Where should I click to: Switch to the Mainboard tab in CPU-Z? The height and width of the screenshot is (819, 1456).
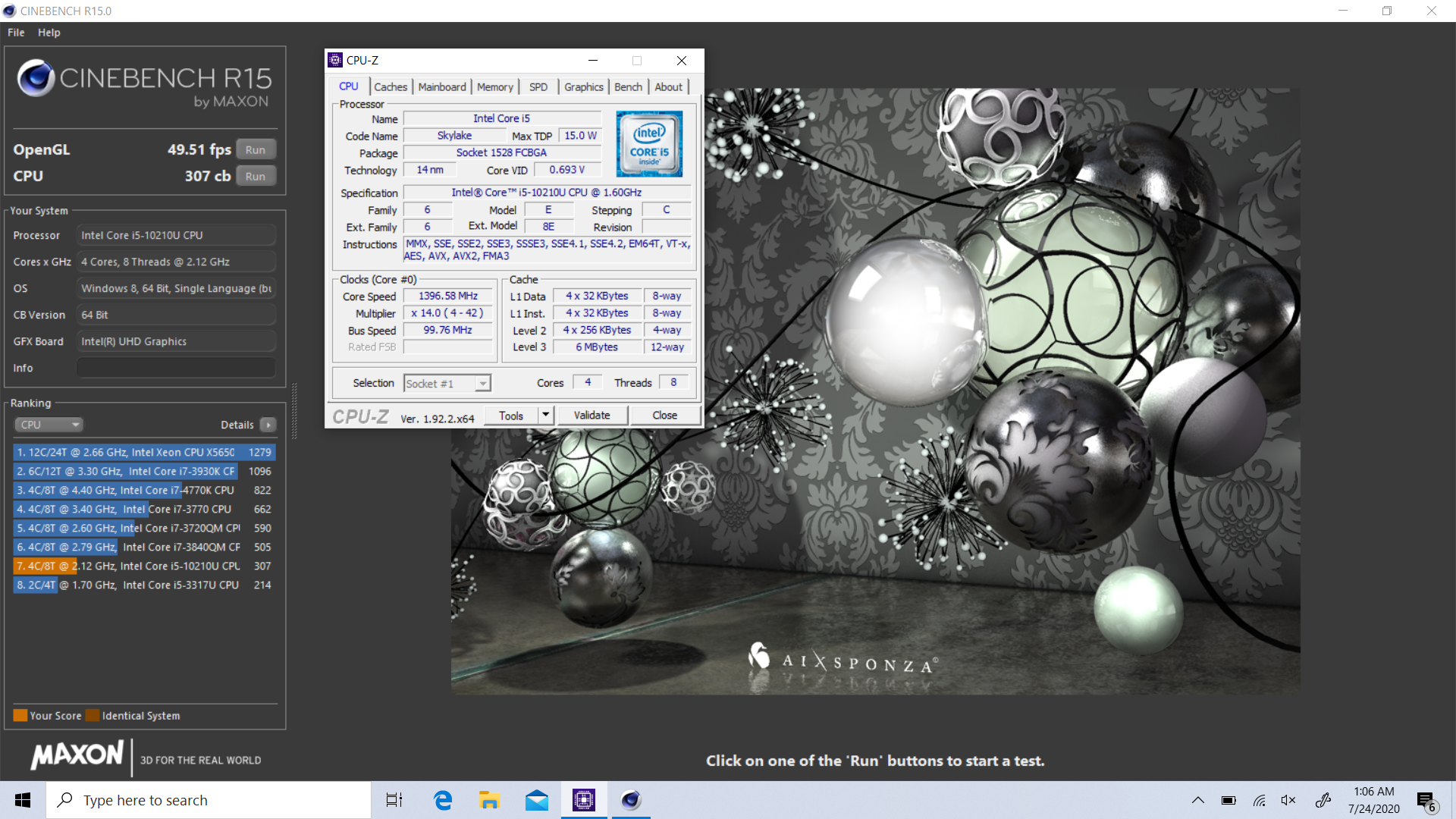(x=442, y=87)
